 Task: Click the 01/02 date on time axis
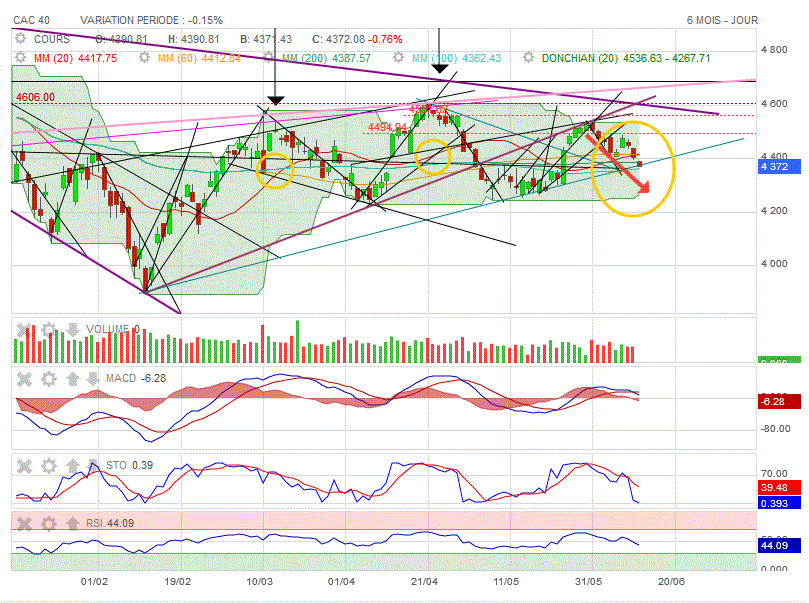click(x=94, y=581)
